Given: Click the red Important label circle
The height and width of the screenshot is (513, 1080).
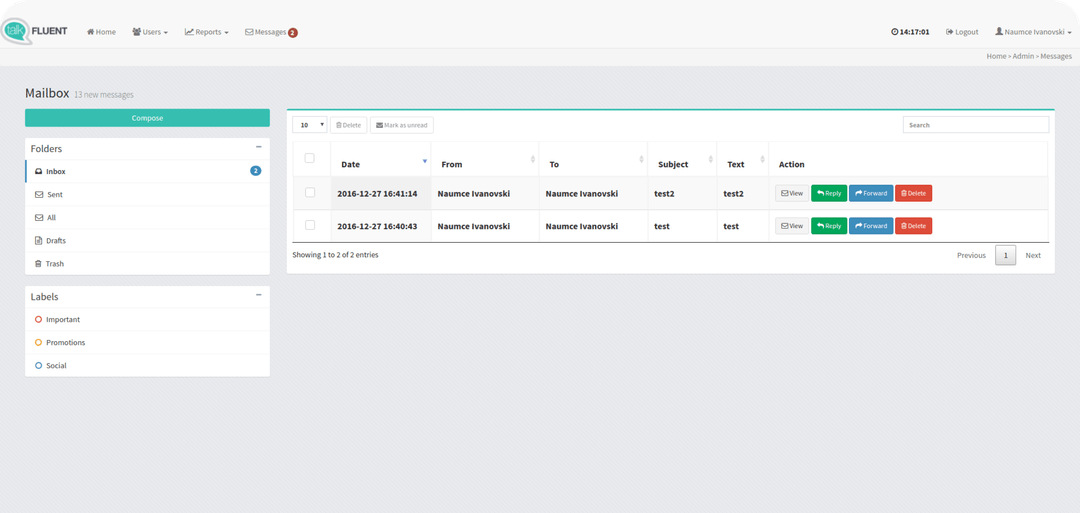Looking at the screenshot, I should [38, 320].
